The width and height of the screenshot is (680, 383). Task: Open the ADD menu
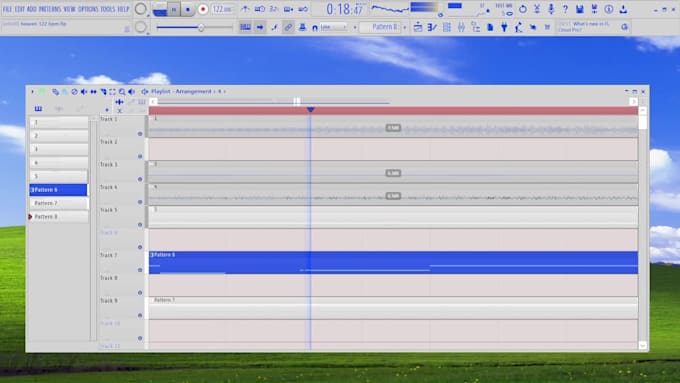[x=32, y=9]
